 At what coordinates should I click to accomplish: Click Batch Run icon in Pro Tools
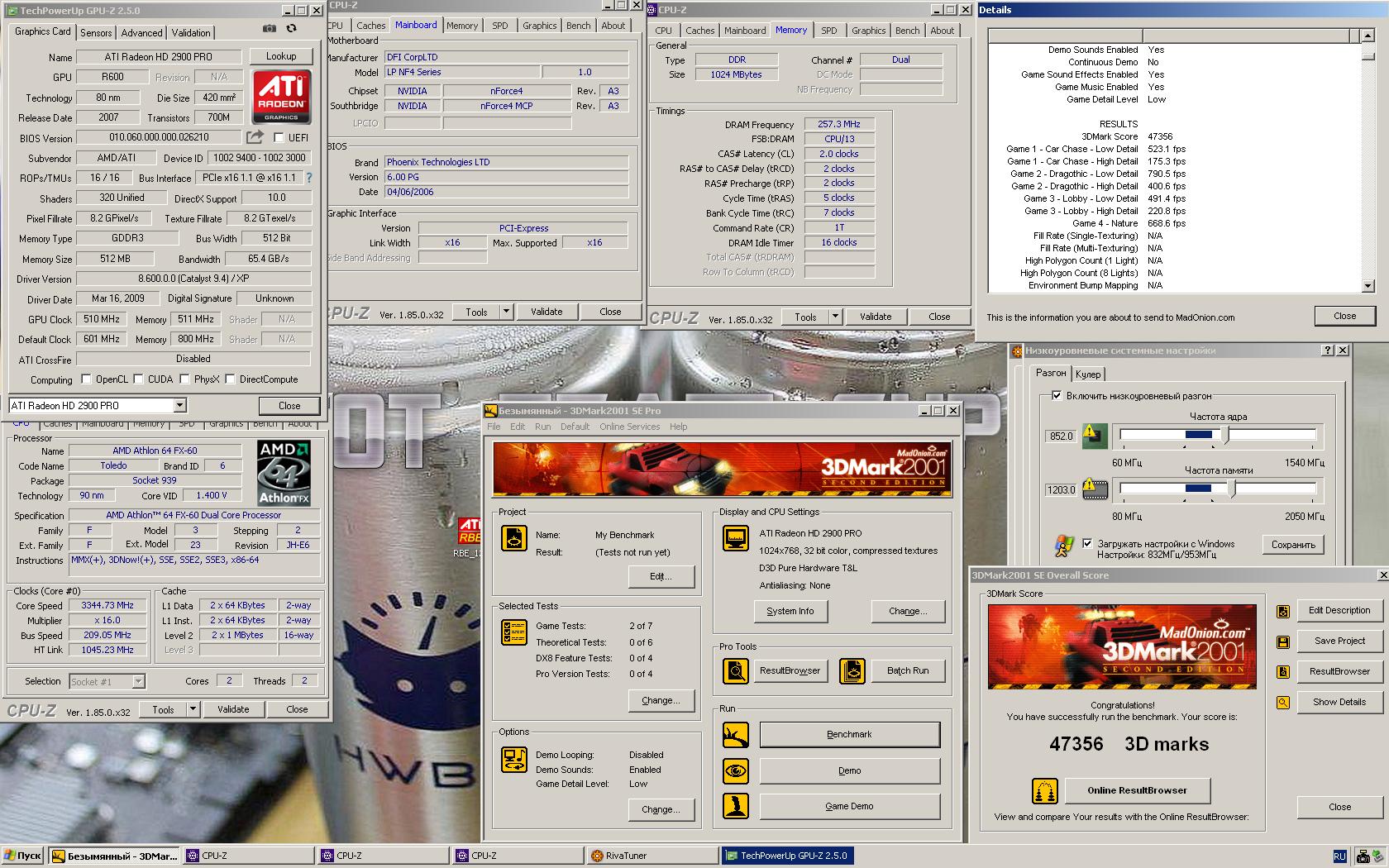coord(852,670)
